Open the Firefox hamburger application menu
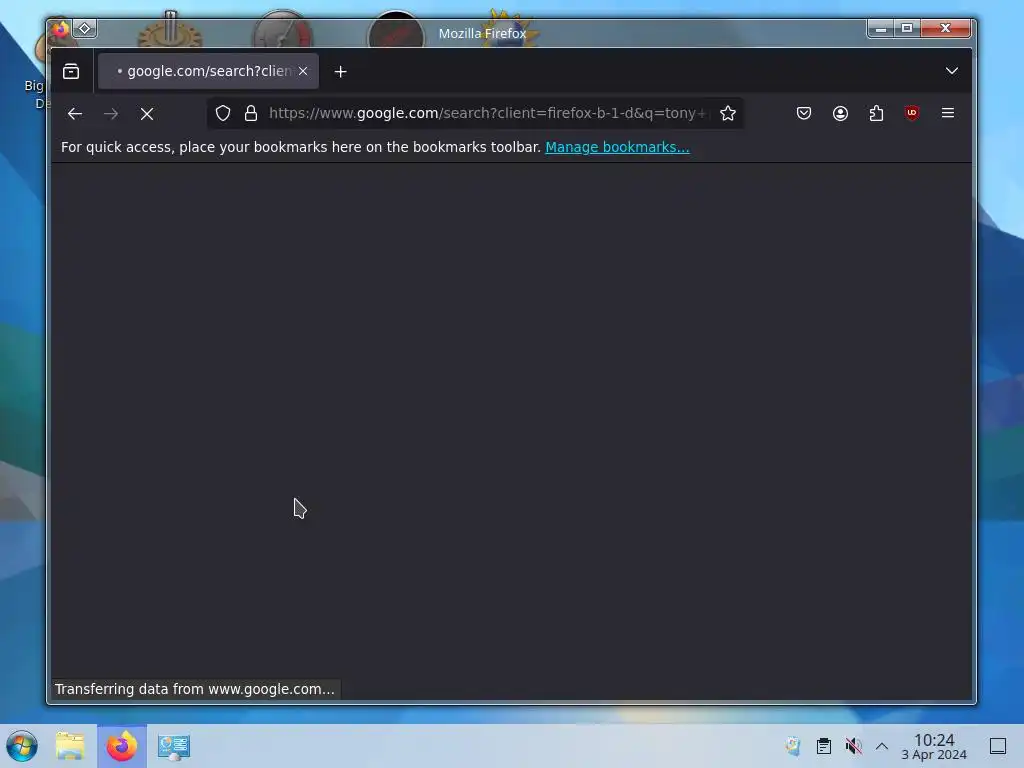 click(948, 114)
